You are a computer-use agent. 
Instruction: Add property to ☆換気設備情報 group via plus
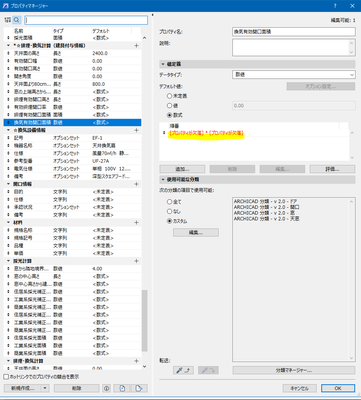[136, 130]
